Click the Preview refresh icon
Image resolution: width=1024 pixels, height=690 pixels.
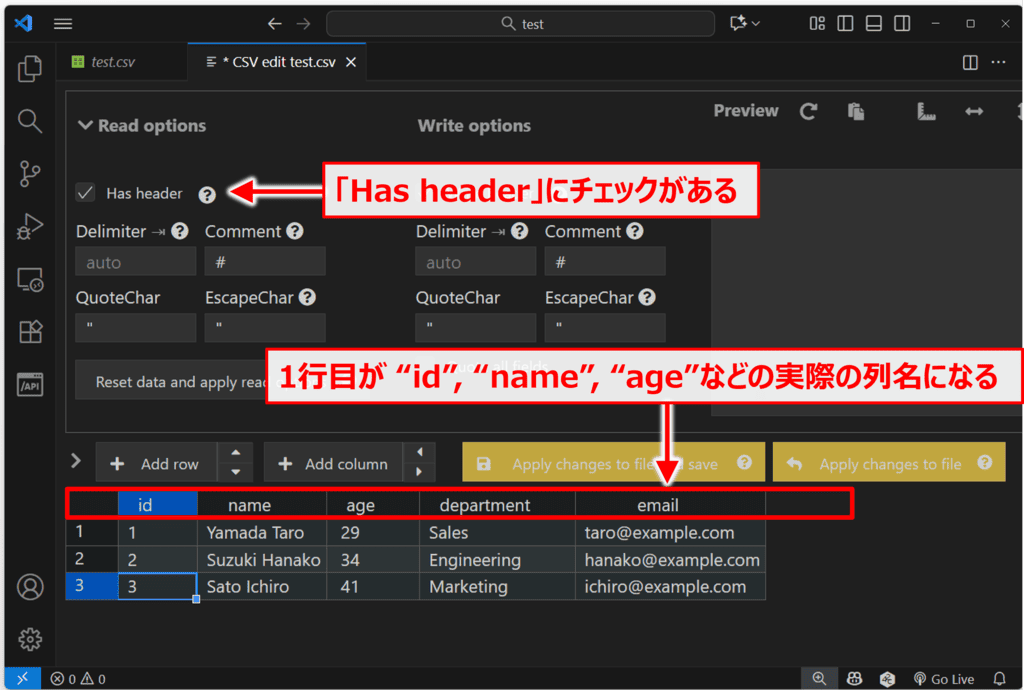pyautogui.click(x=809, y=112)
